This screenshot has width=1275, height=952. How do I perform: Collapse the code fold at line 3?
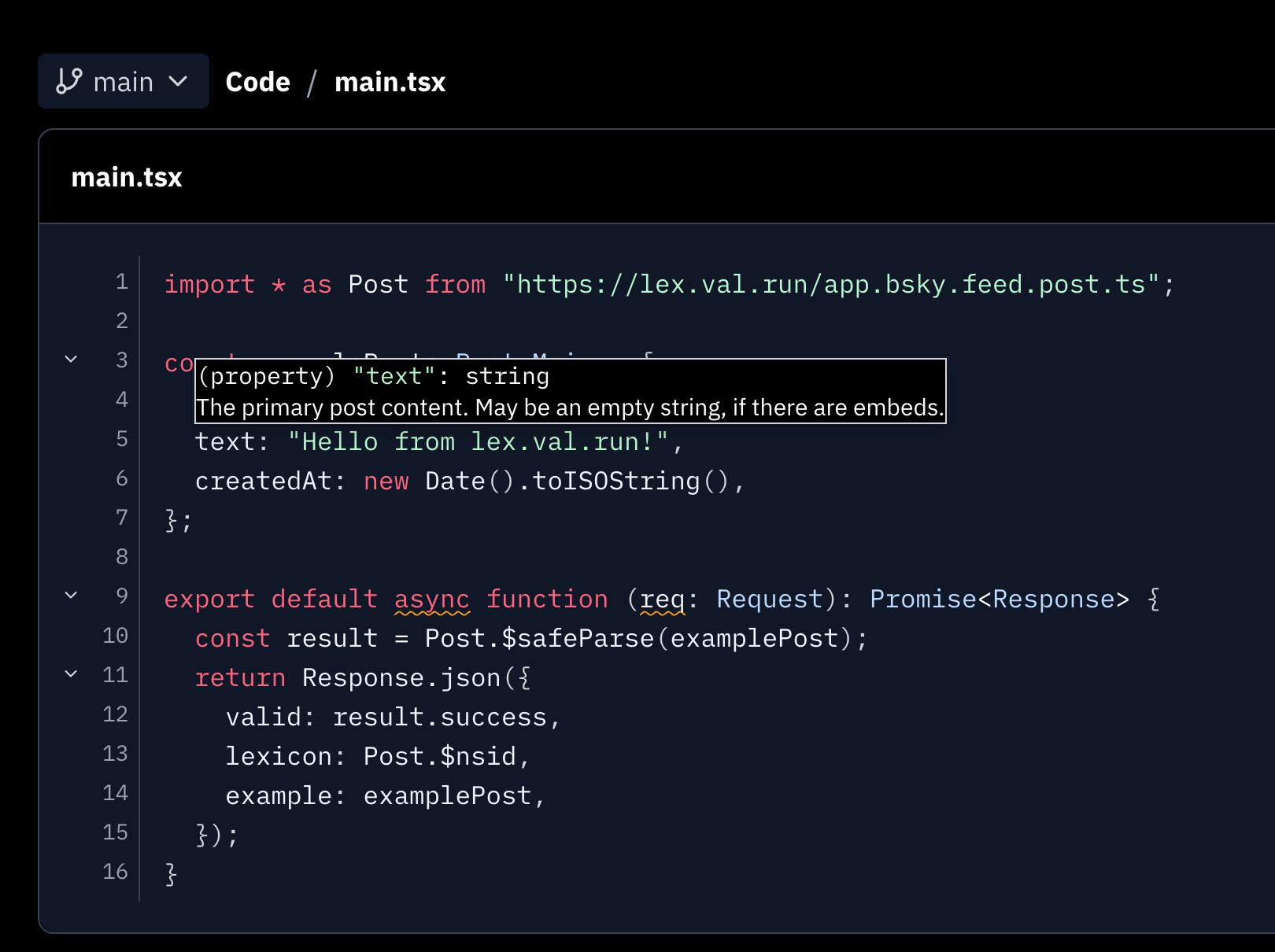[71, 360]
